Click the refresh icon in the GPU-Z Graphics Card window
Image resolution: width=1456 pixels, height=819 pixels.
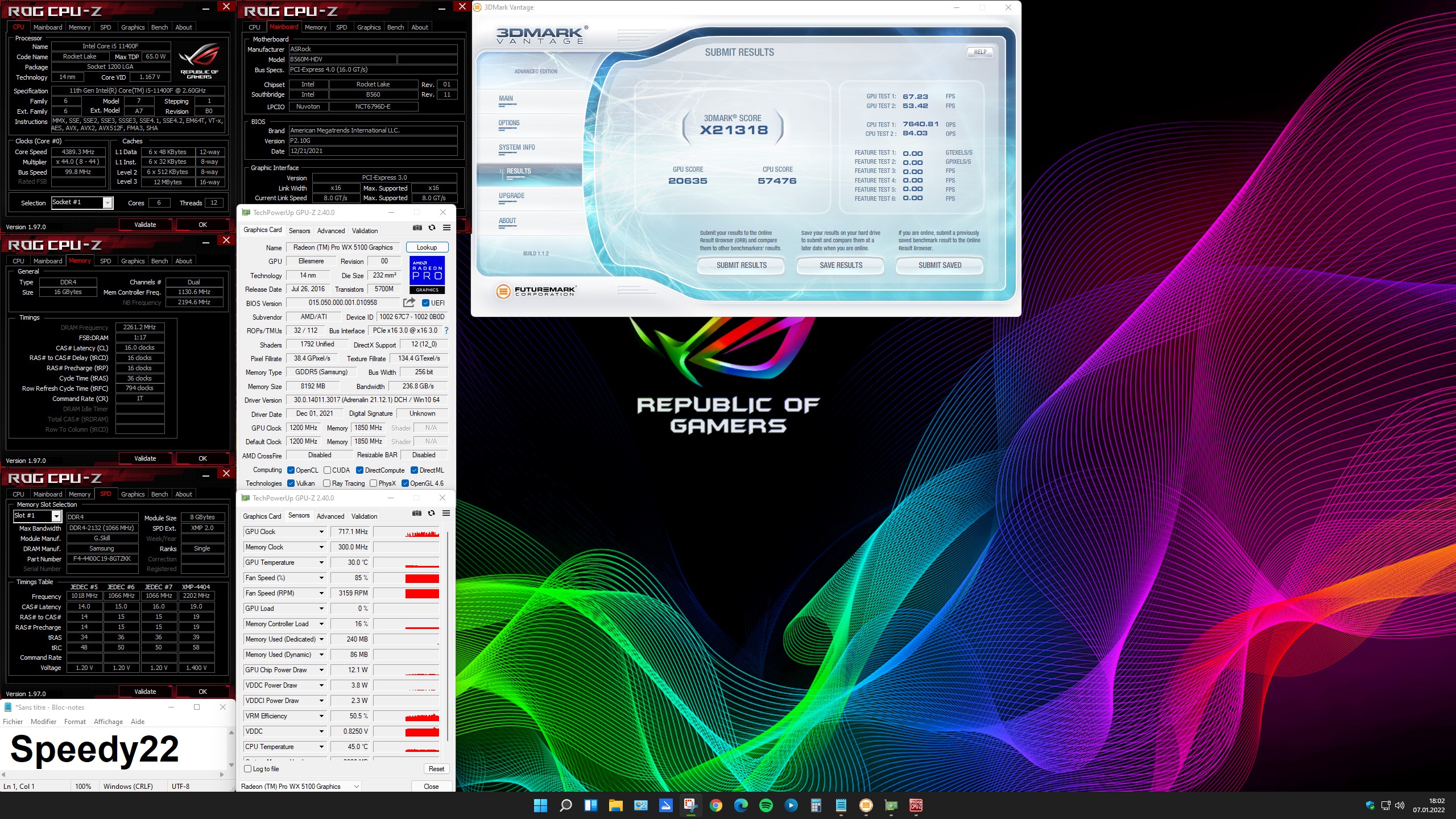click(x=432, y=227)
